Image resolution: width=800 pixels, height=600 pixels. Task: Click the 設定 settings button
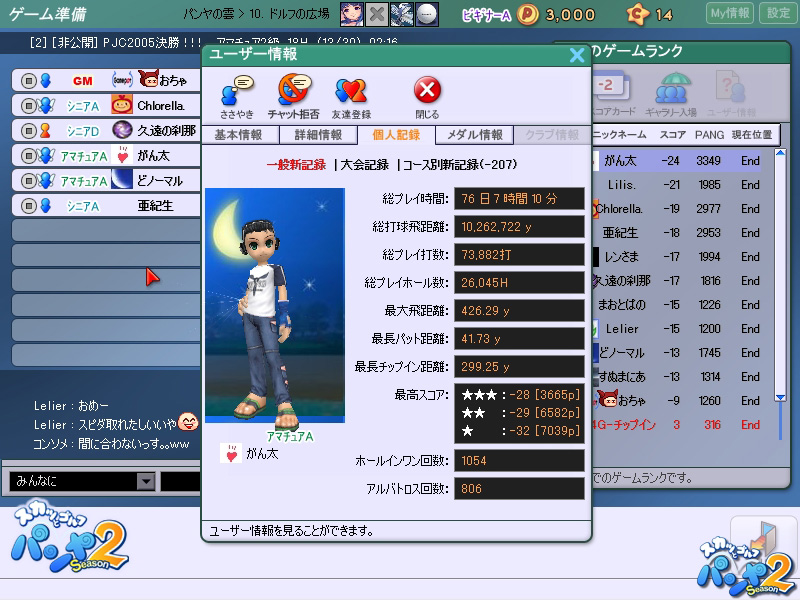tap(778, 13)
